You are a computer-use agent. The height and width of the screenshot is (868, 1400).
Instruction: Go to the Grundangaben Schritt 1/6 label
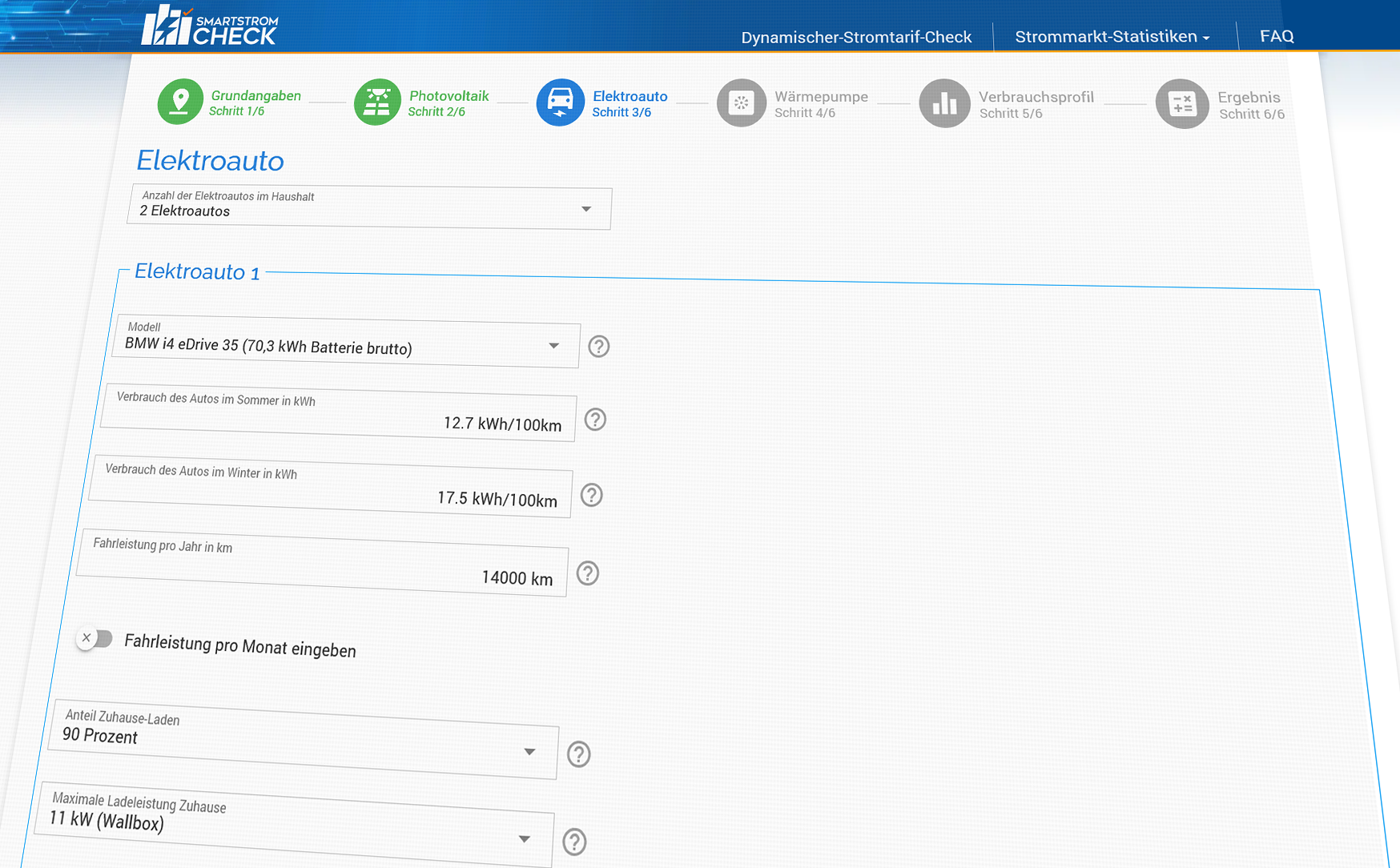coord(255,102)
